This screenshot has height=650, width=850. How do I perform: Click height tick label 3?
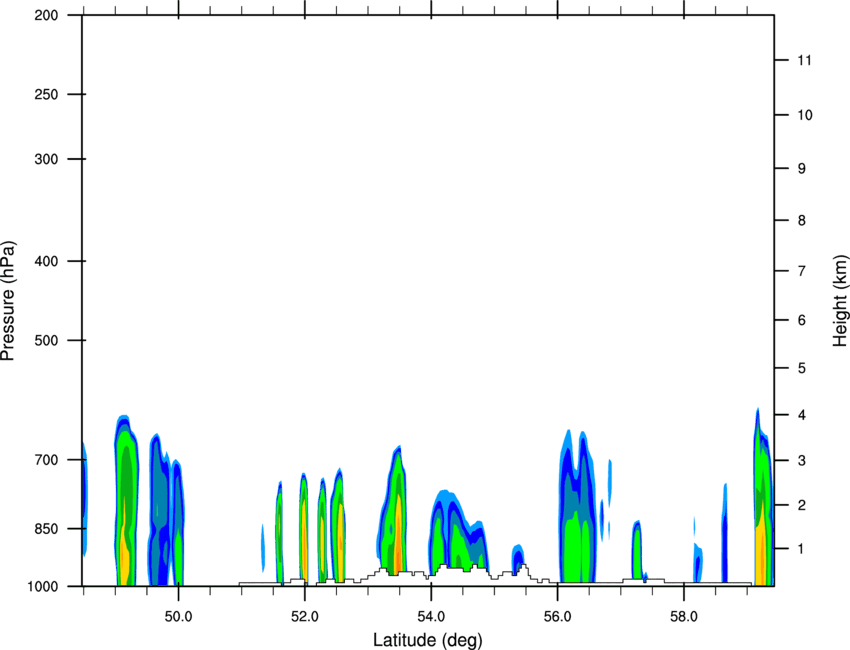[x=802, y=460]
